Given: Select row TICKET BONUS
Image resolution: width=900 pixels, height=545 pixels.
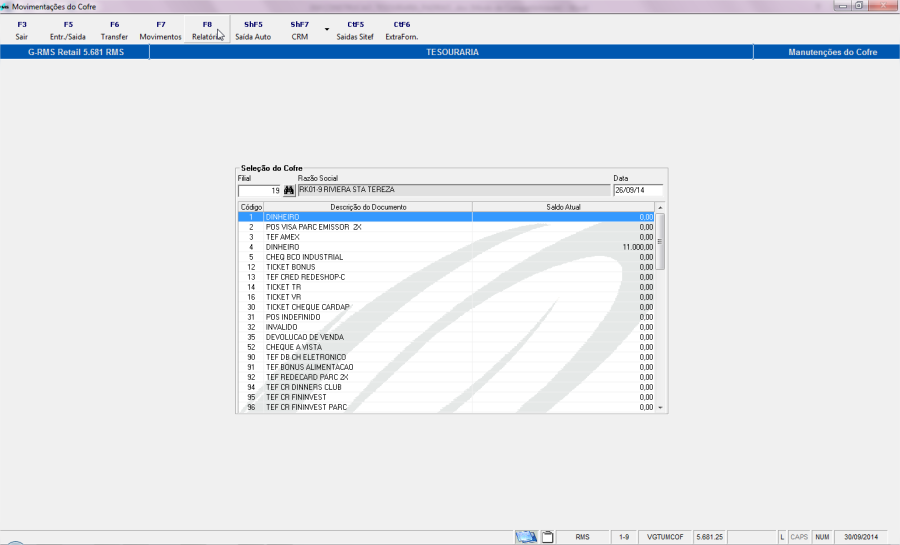Looking at the screenshot, I should point(446,267).
